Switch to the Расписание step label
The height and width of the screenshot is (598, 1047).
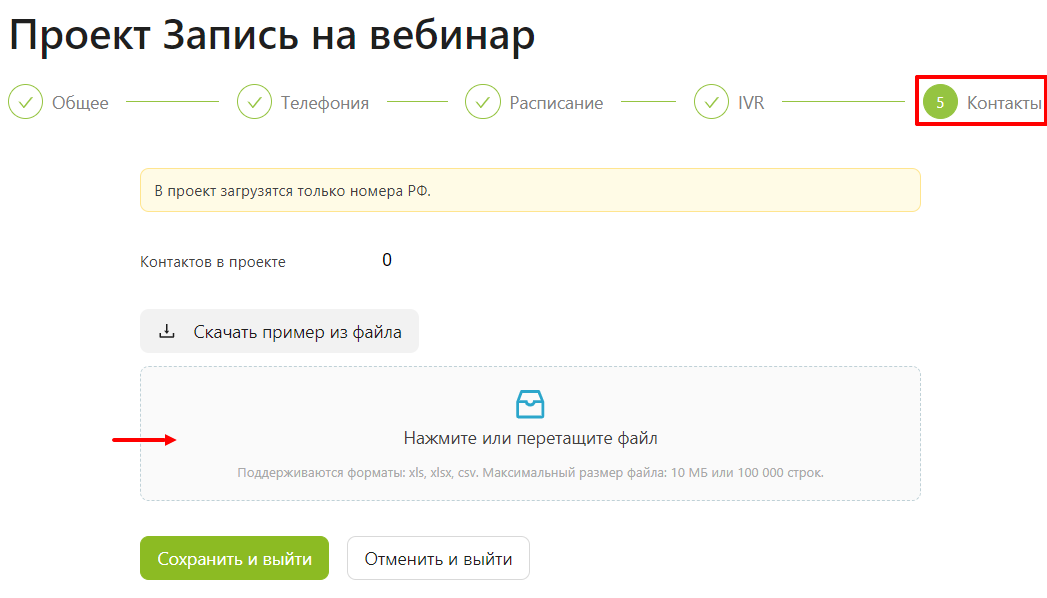[x=556, y=103]
